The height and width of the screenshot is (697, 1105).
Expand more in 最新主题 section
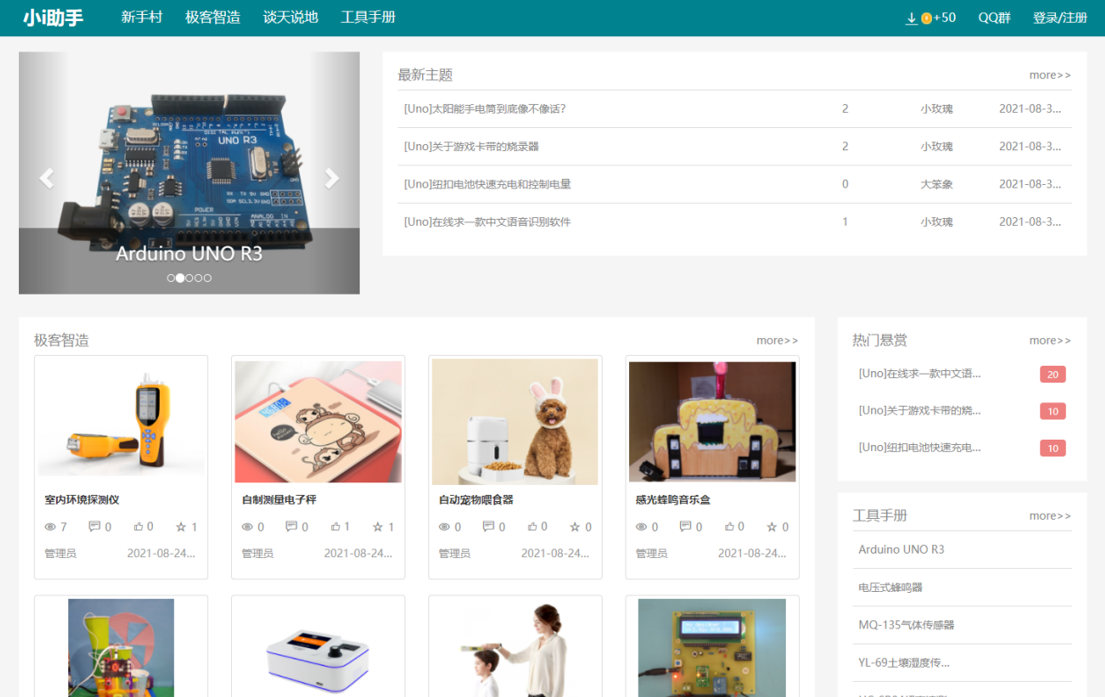(x=1049, y=75)
